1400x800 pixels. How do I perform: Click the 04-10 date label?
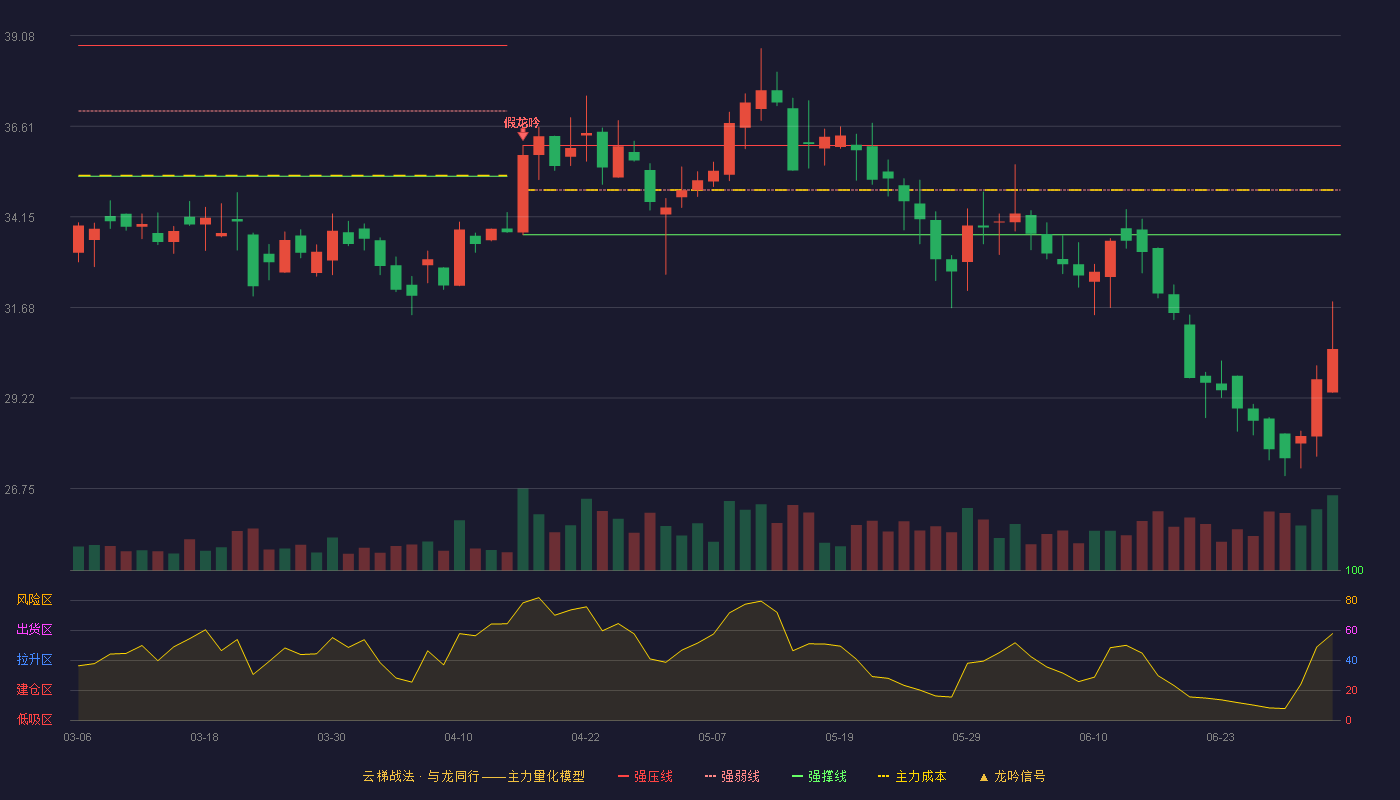click(x=458, y=737)
